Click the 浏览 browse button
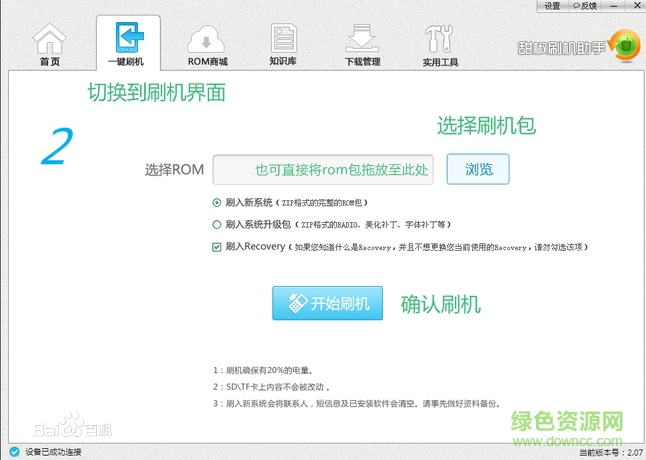This screenshot has height=460, width=646. pos(478,169)
